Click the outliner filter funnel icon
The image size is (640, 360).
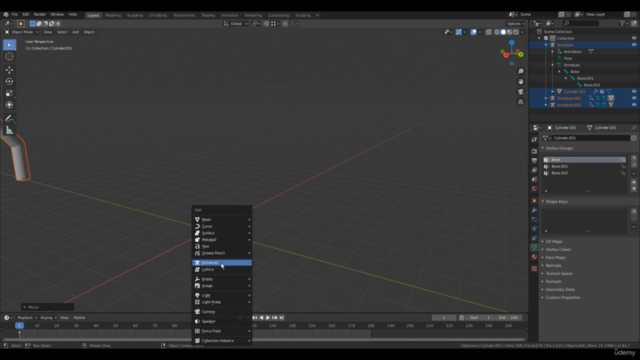click(623, 23)
